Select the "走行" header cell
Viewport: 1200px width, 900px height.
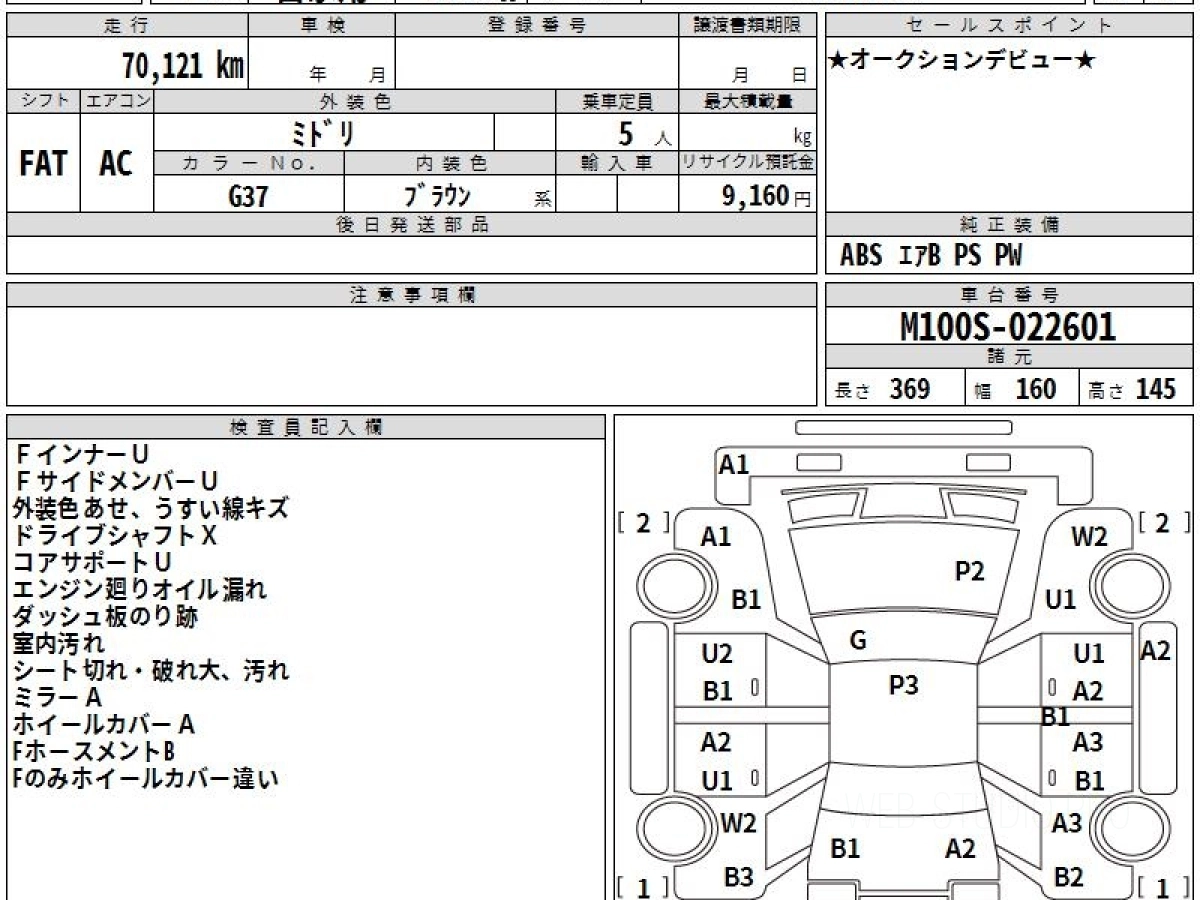pos(127,26)
